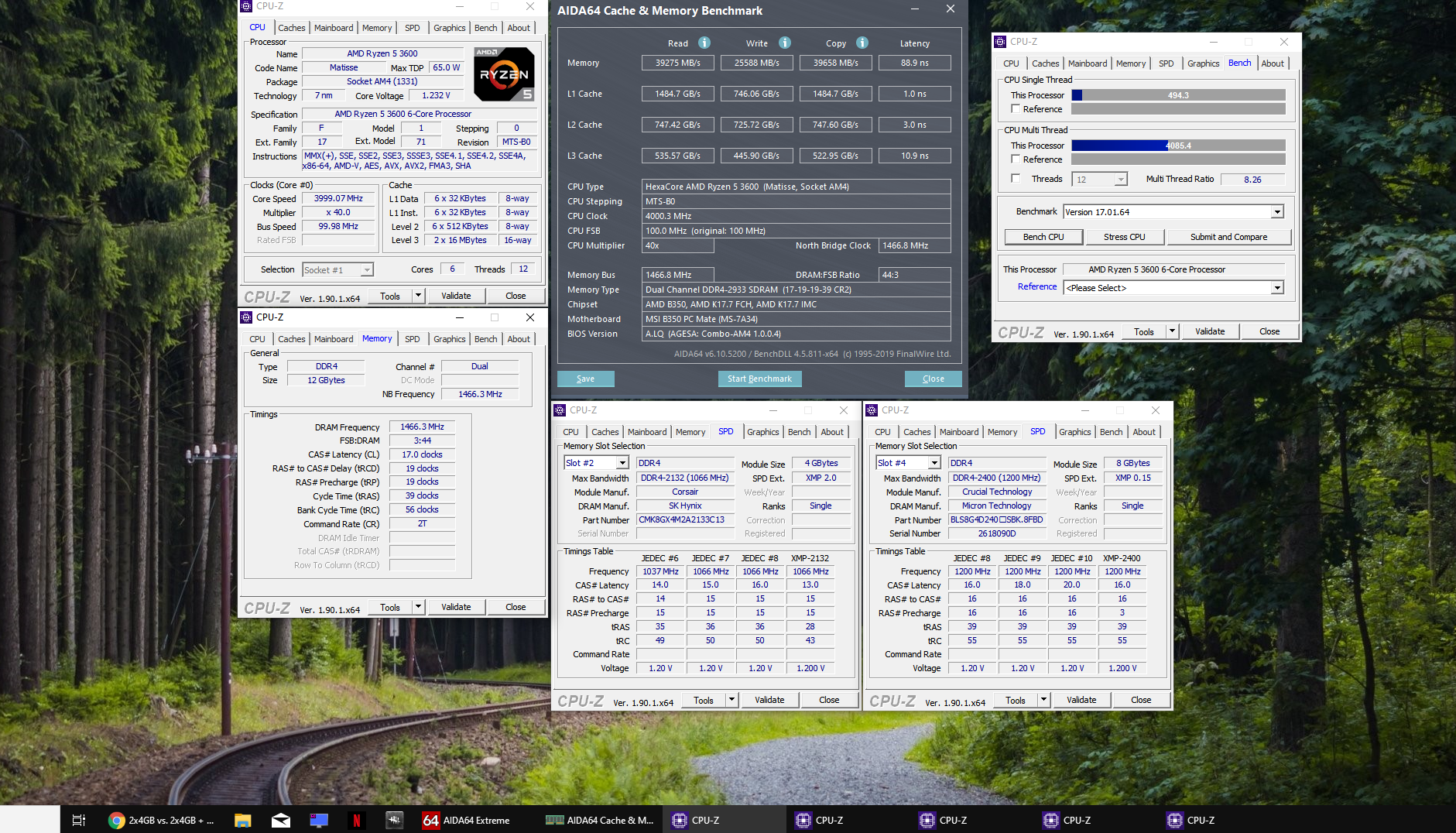Click the Bench CPU button
Image resolution: width=1456 pixels, height=833 pixels.
(x=1043, y=237)
